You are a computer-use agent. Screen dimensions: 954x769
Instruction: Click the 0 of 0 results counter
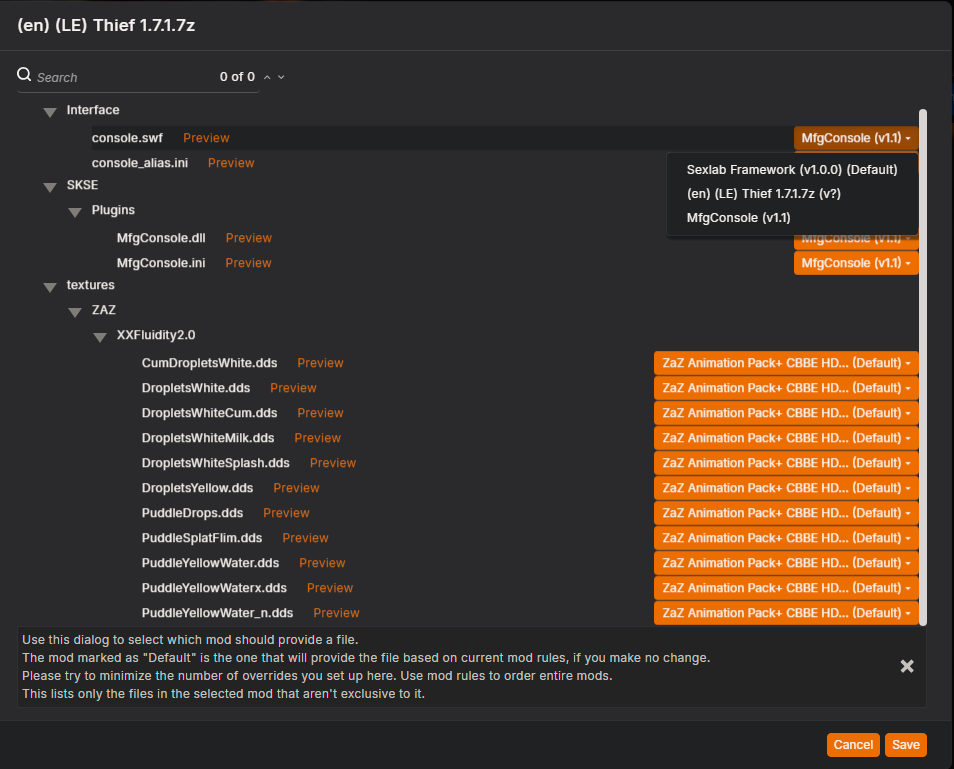pyautogui.click(x=237, y=77)
